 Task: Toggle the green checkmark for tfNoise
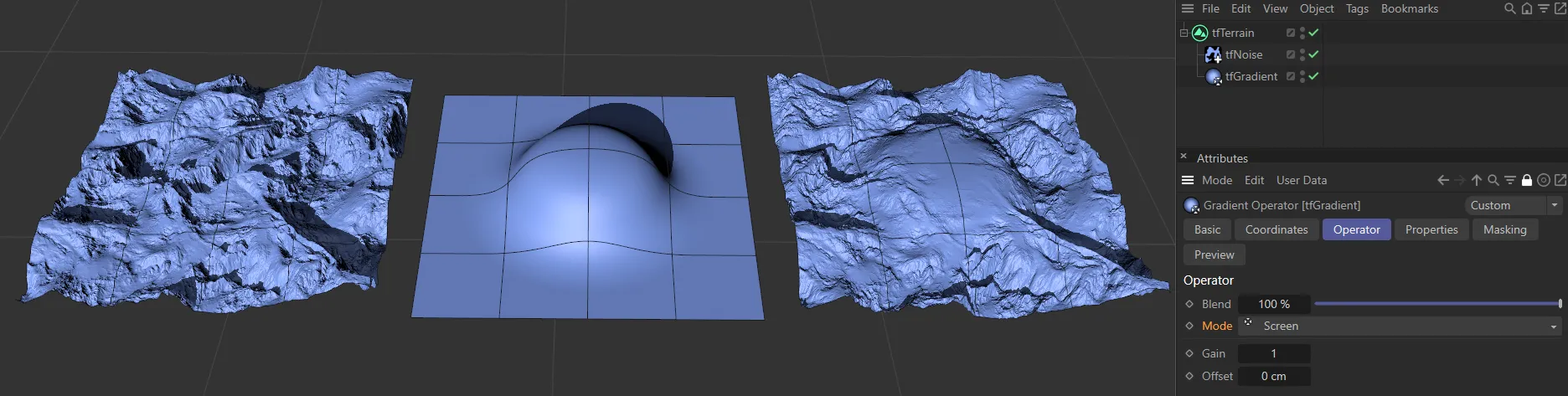point(1313,54)
